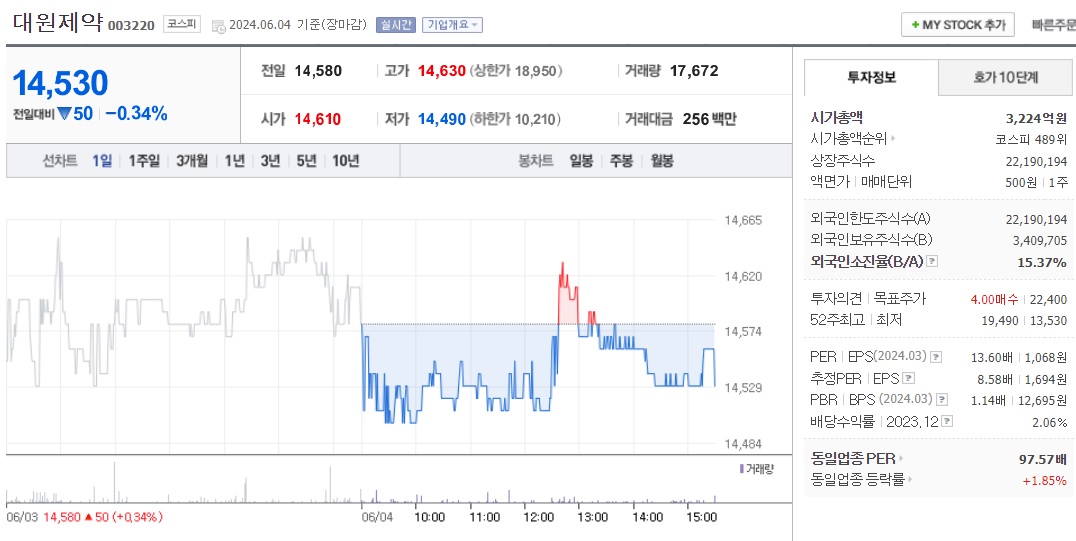This screenshot has height=541, width=1076.
Task: Click help icon beside 외국인소진율(B/A)
Action: pyautogui.click(x=932, y=262)
